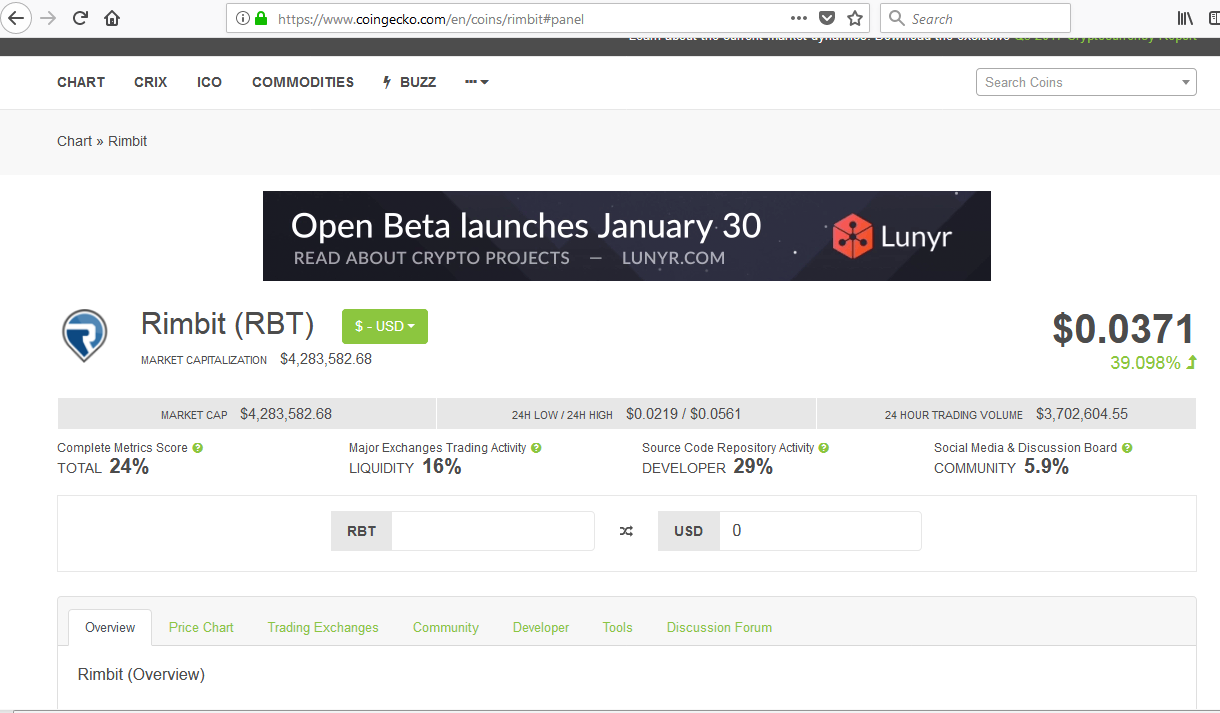
Task: Switch to the Price Chart tab
Action: tap(201, 627)
